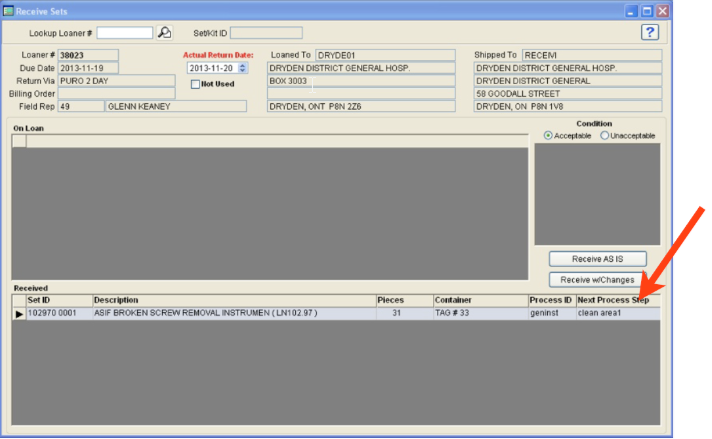The image size is (712, 439).
Task: Click the Container column header
Action: pyautogui.click(x=479, y=300)
